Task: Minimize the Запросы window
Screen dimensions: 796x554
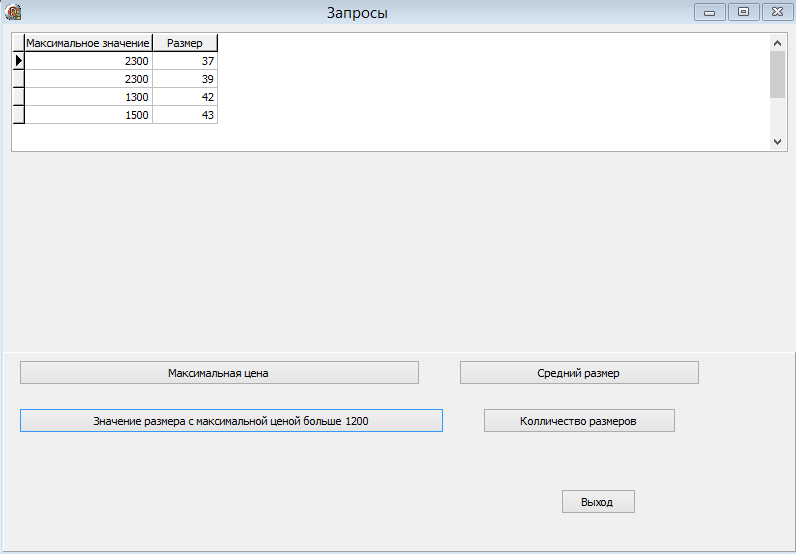Action: click(710, 12)
